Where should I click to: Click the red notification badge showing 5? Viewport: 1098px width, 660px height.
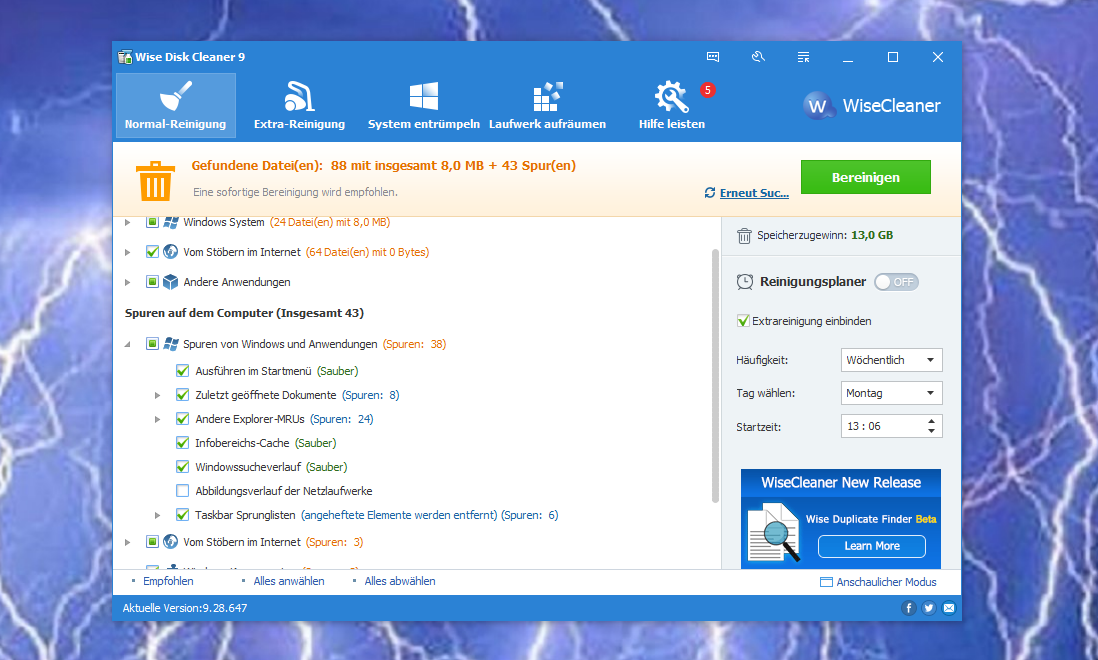(x=708, y=90)
